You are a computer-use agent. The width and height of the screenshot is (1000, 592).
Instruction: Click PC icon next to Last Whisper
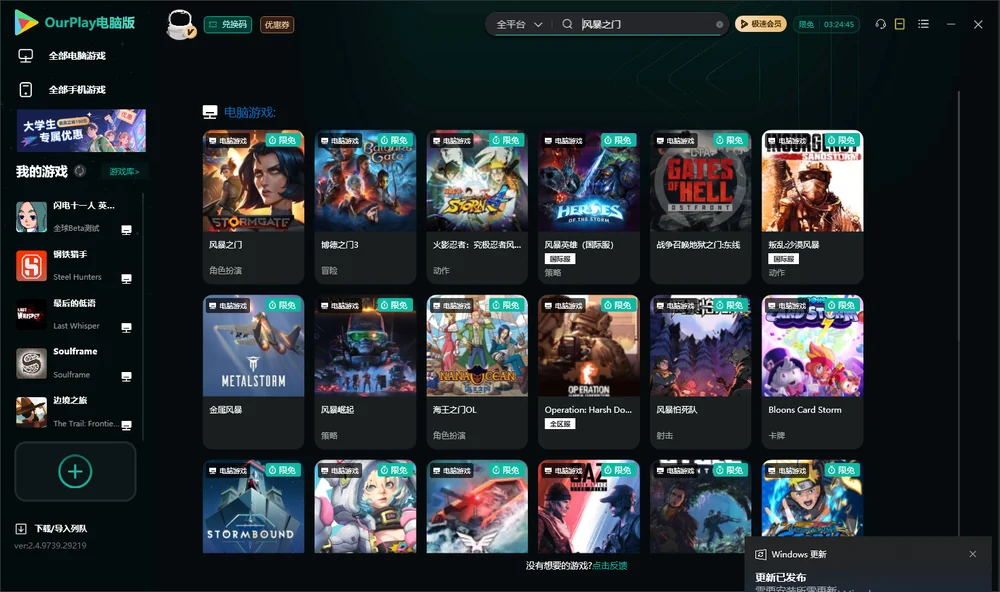[x=126, y=327]
